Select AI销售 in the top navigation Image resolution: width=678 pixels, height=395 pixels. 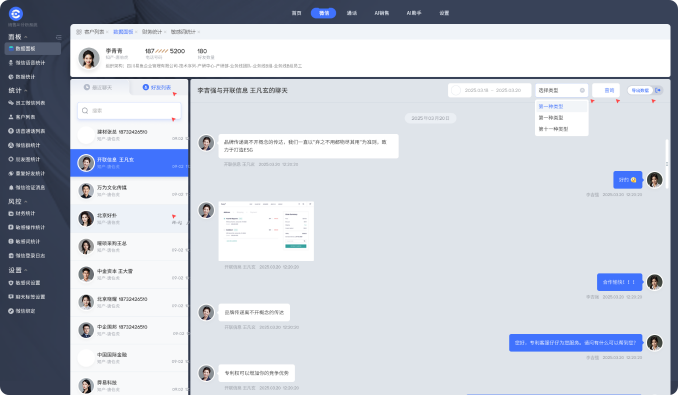tap(382, 13)
